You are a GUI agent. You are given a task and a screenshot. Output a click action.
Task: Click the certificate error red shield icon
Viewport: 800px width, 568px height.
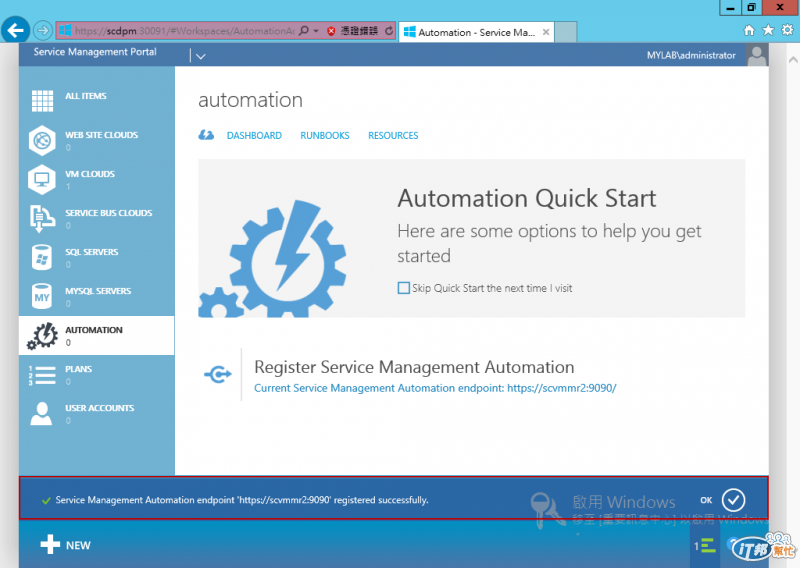[331, 31]
